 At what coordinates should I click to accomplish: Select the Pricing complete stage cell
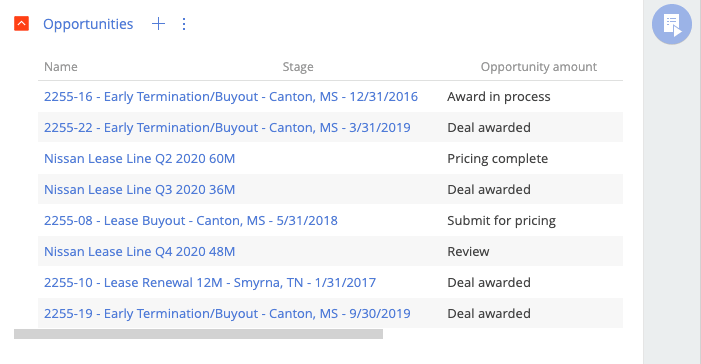tap(498, 158)
